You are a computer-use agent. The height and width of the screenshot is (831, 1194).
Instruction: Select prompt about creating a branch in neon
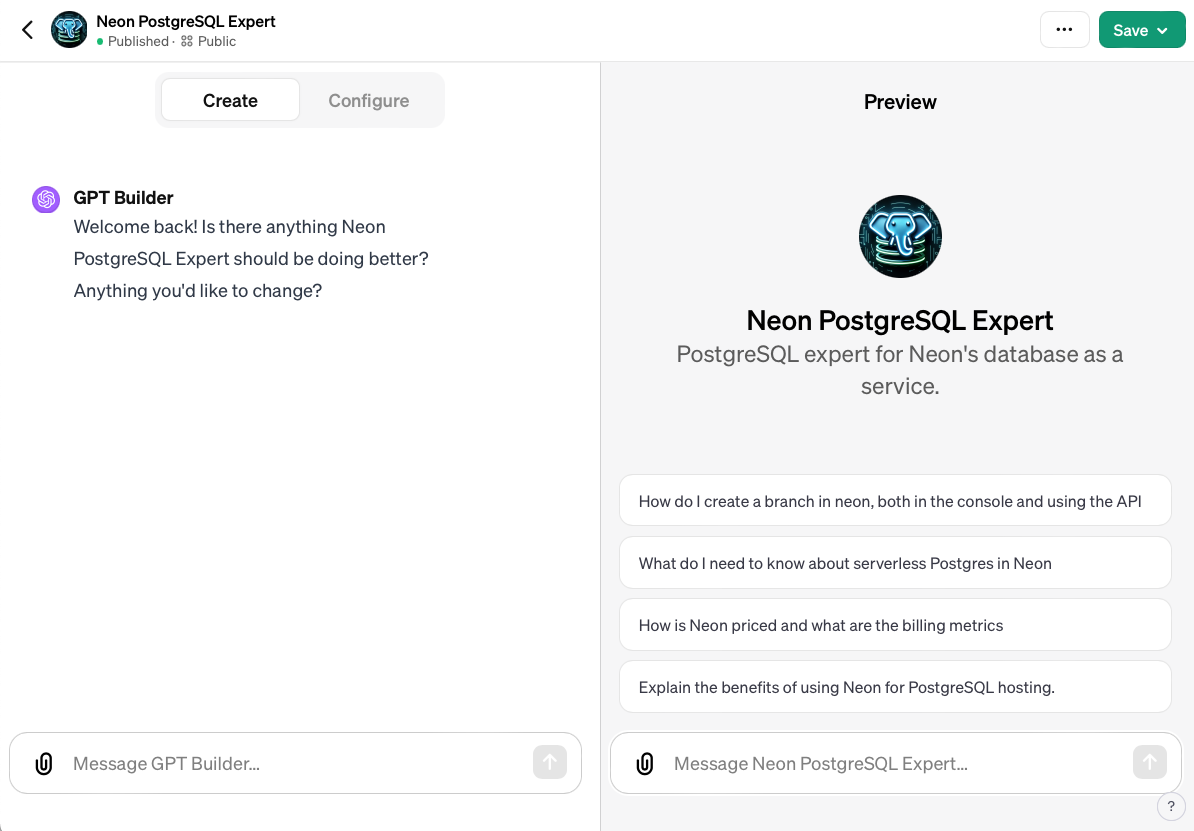pyautogui.click(x=895, y=500)
